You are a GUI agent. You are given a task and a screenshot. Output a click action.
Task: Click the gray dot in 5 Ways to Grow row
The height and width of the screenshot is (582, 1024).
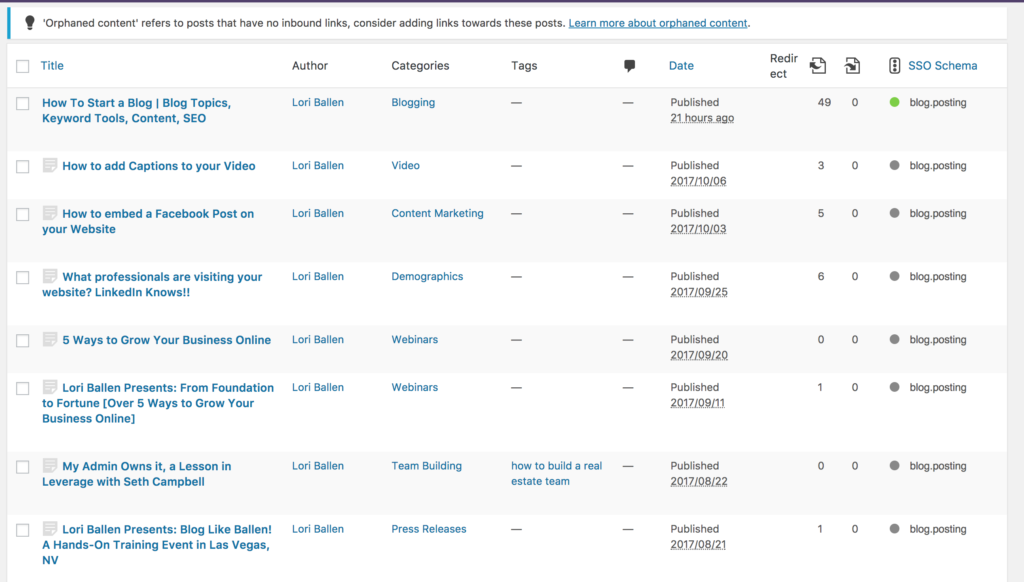point(895,339)
